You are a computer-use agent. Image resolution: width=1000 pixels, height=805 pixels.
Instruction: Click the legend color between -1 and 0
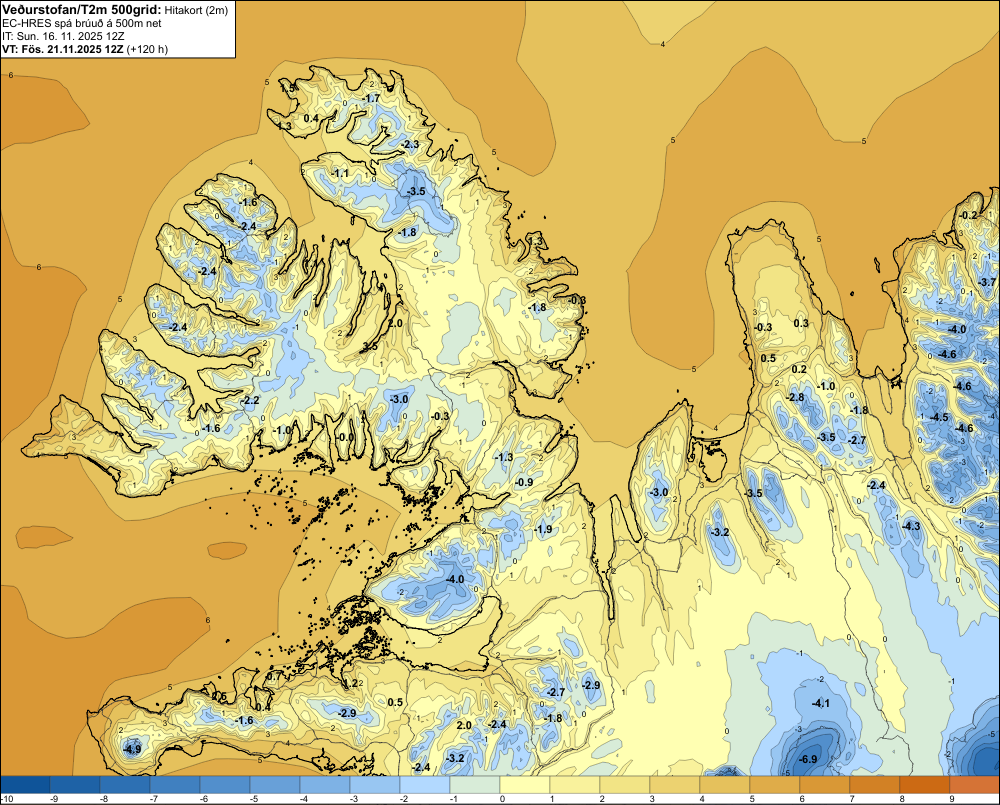pyautogui.click(x=474, y=784)
